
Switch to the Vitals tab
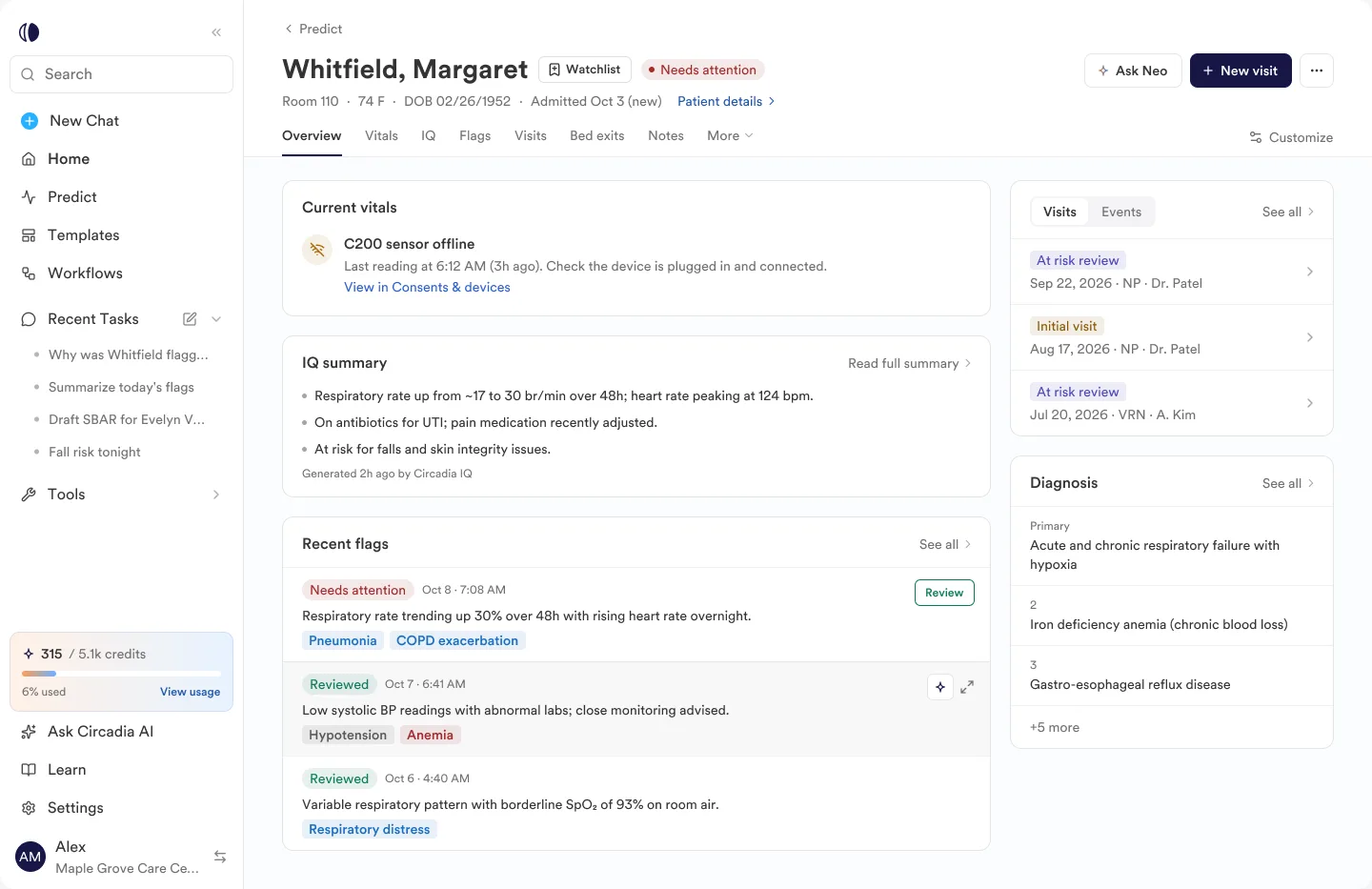click(381, 135)
